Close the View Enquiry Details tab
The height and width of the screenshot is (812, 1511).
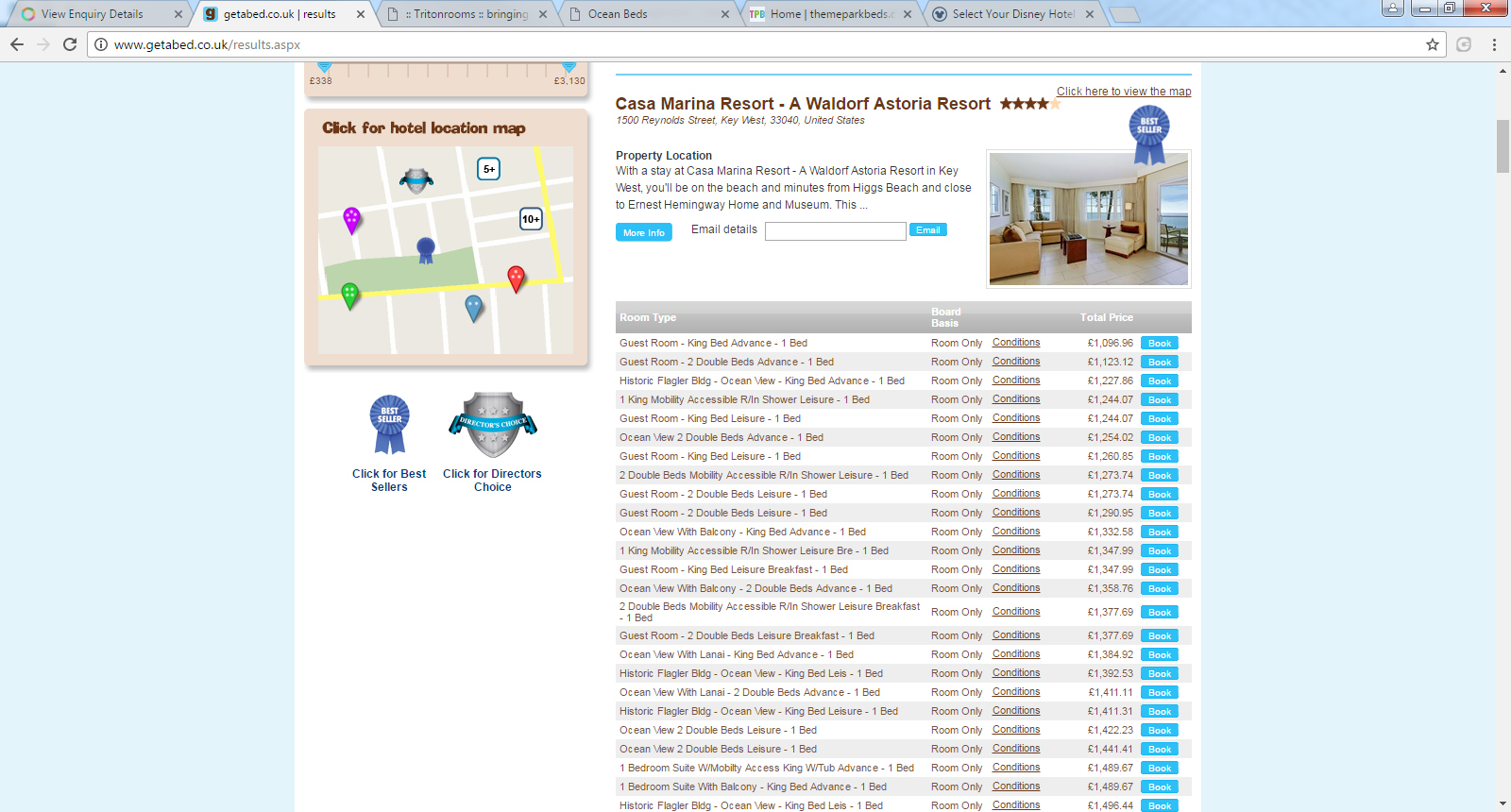(x=178, y=14)
